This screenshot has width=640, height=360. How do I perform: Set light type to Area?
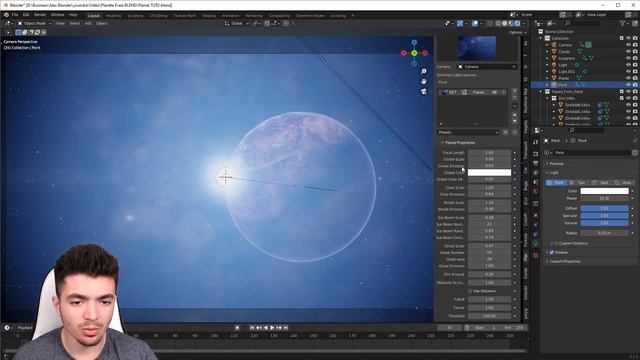[623, 182]
